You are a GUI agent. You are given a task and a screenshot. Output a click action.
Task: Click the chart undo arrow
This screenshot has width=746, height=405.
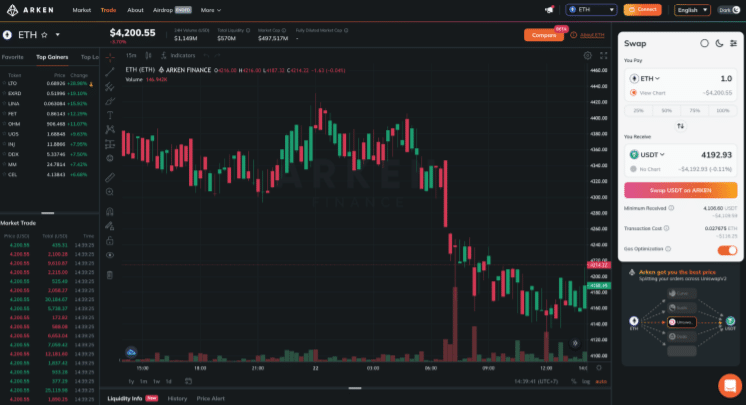[206, 56]
